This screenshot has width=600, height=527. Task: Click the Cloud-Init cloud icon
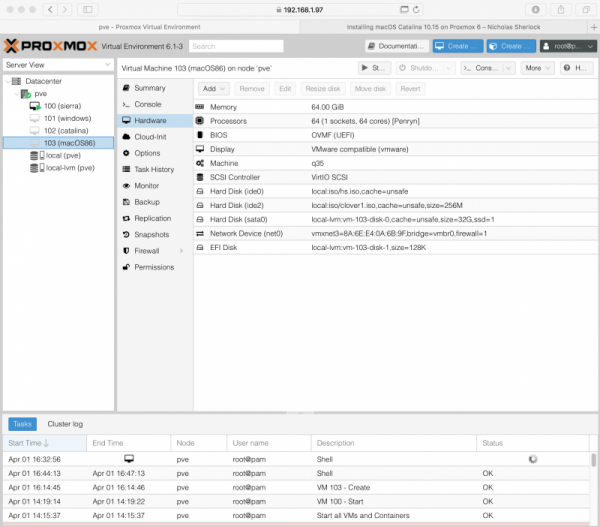pyautogui.click(x=126, y=137)
